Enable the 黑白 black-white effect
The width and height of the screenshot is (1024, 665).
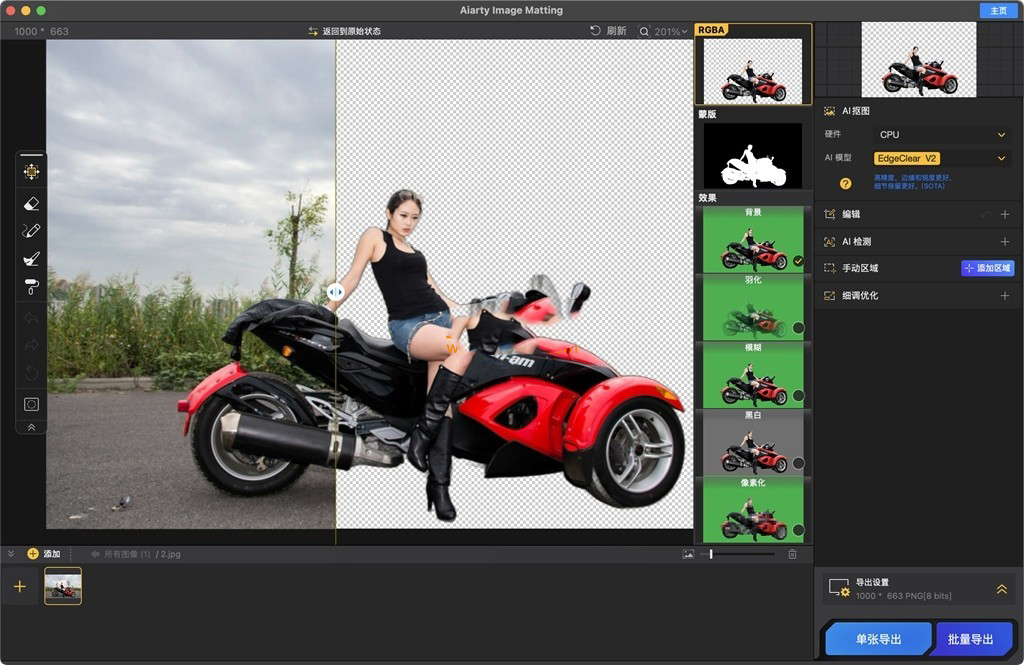pos(798,463)
